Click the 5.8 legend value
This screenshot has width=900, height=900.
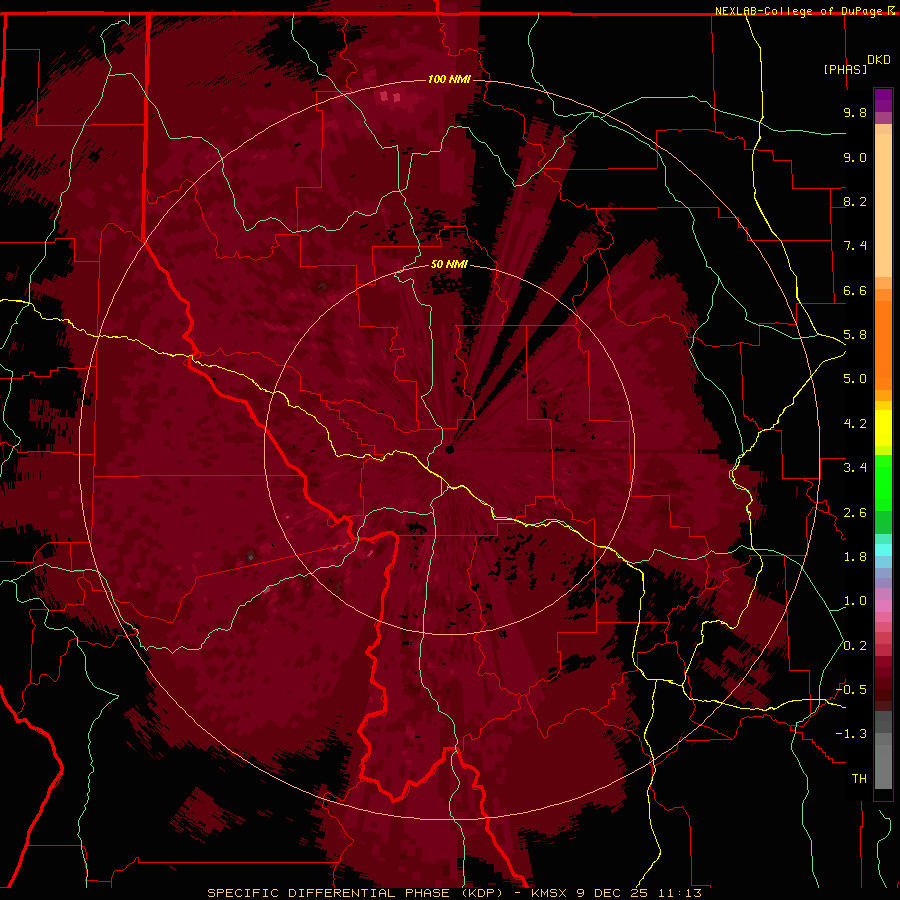click(x=855, y=335)
